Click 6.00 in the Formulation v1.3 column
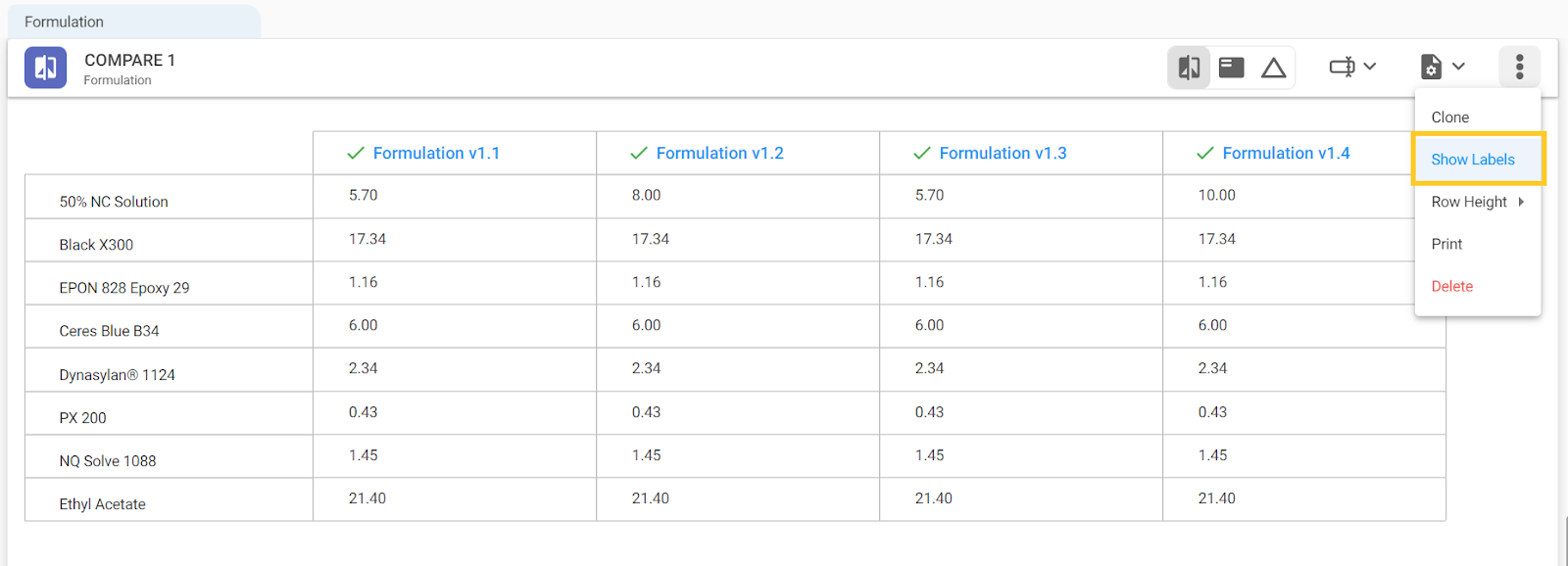The image size is (1568, 566). pyautogui.click(x=929, y=325)
